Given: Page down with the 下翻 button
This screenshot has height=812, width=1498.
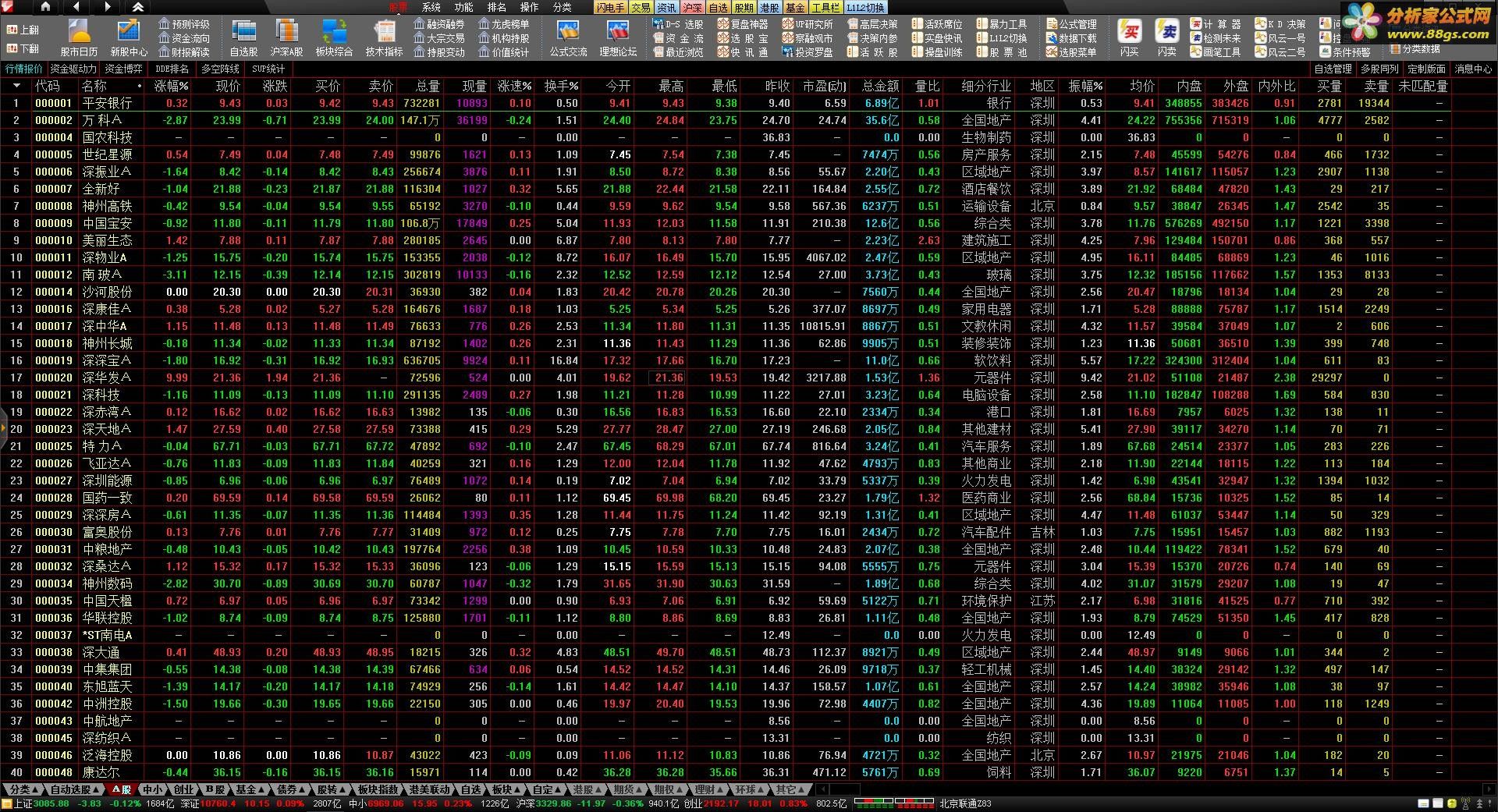Looking at the screenshot, I should pyautogui.click(x=23, y=48).
